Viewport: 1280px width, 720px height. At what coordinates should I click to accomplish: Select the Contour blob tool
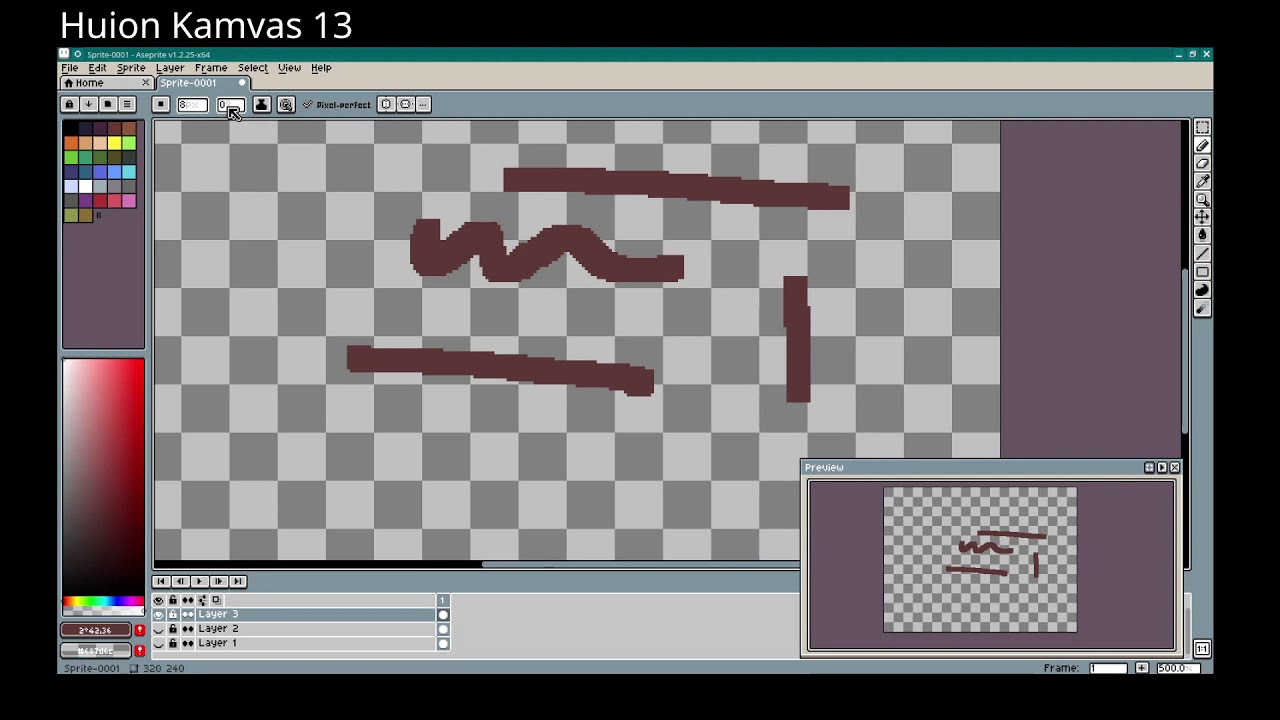[1202, 290]
